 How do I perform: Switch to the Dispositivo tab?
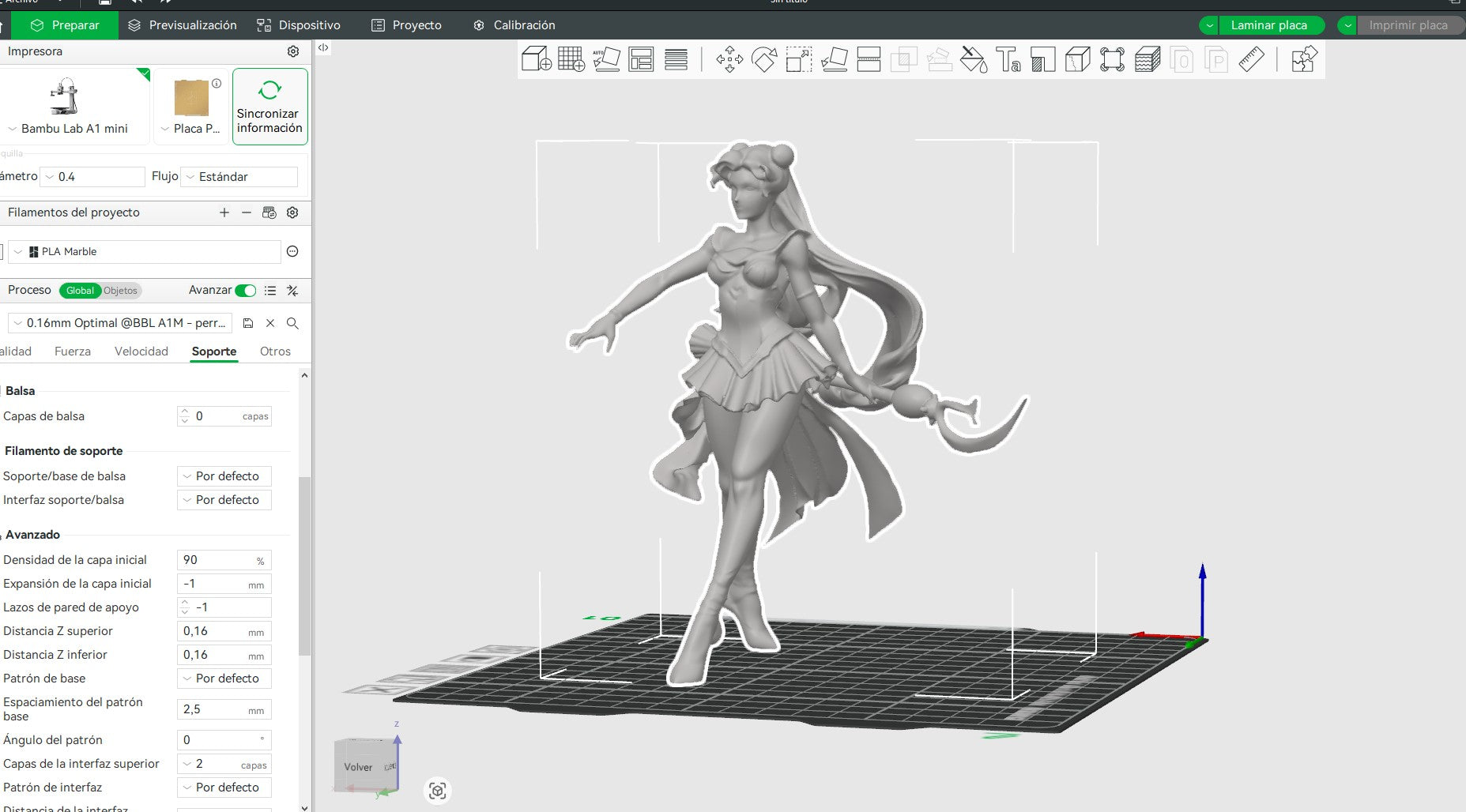pos(299,25)
